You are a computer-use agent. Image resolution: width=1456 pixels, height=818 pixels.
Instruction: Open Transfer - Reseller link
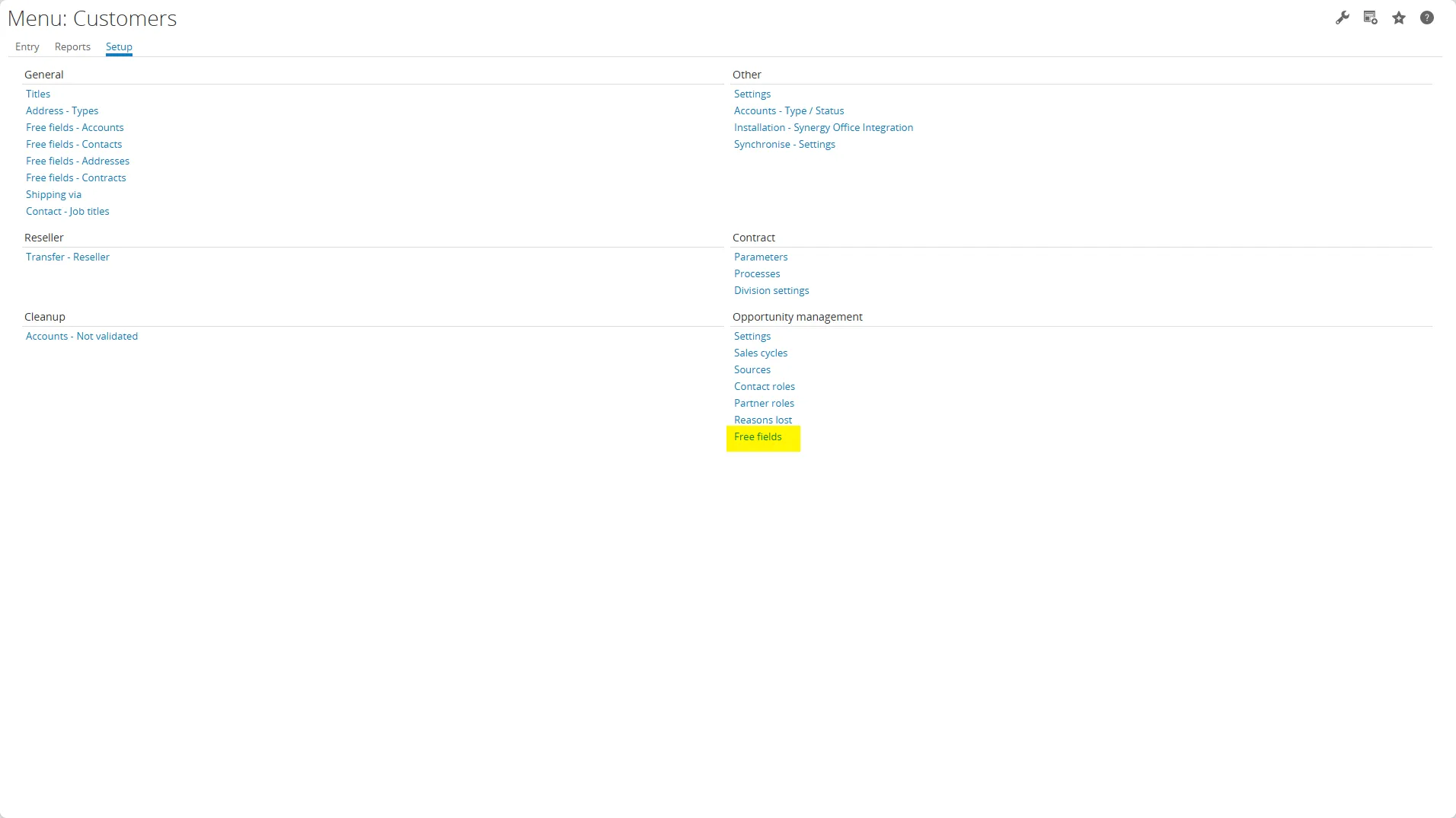pyautogui.click(x=68, y=257)
